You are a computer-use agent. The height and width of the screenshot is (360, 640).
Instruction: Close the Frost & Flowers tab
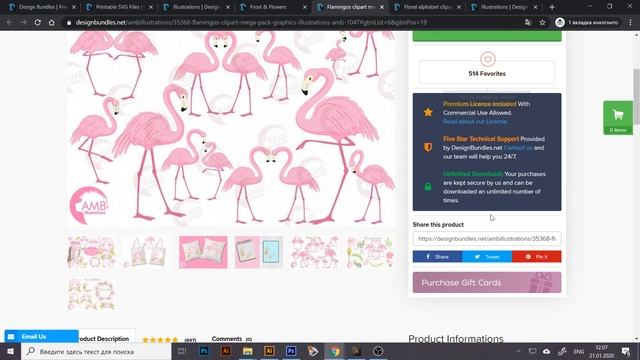(x=304, y=7)
